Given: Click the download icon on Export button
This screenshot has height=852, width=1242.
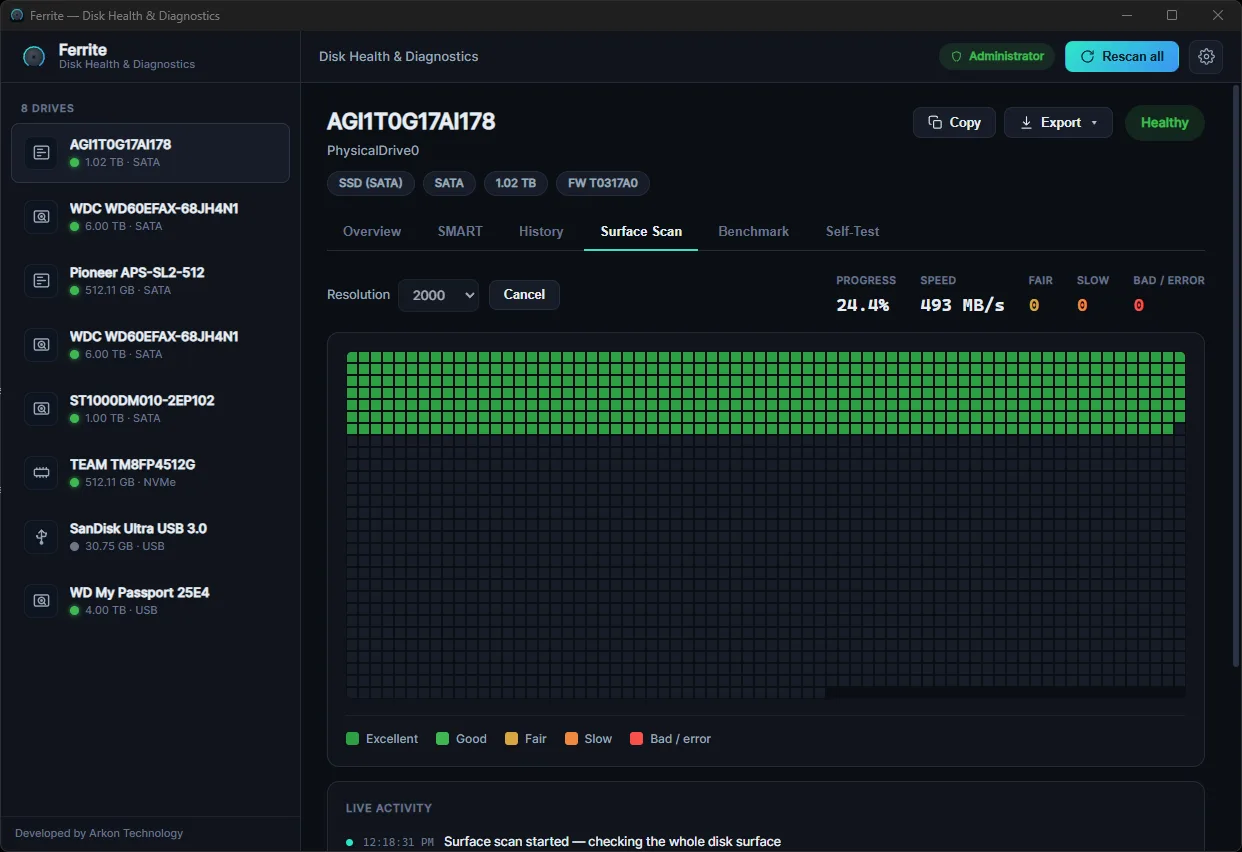Looking at the screenshot, I should [x=1026, y=122].
